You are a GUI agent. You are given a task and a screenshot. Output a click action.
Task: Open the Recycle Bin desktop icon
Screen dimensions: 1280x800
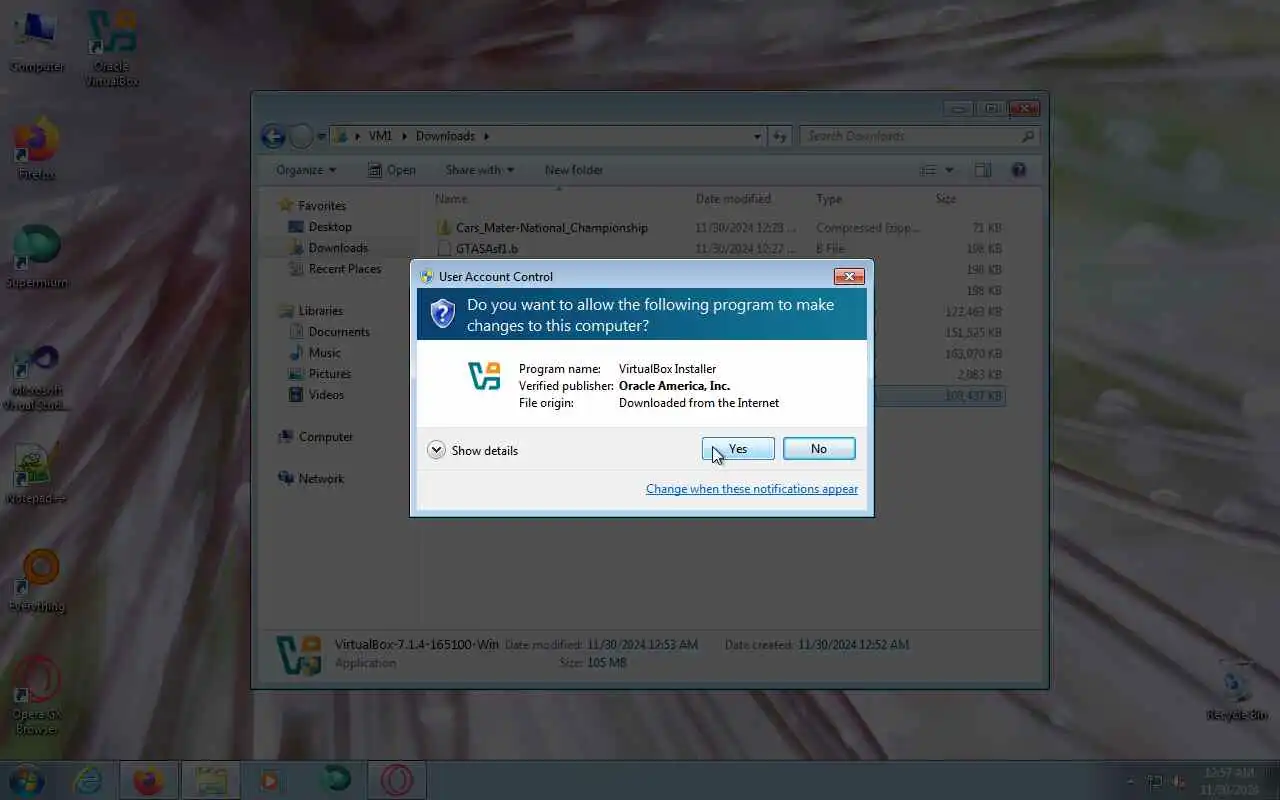pyautogui.click(x=1236, y=690)
